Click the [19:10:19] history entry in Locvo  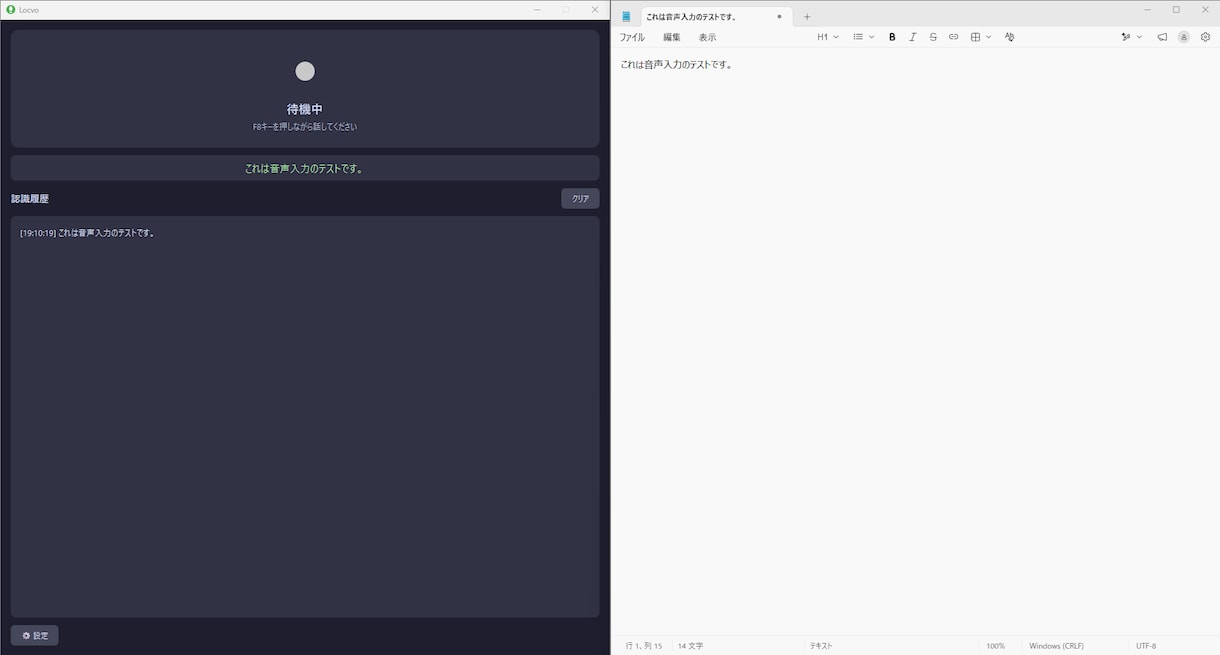point(88,233)
